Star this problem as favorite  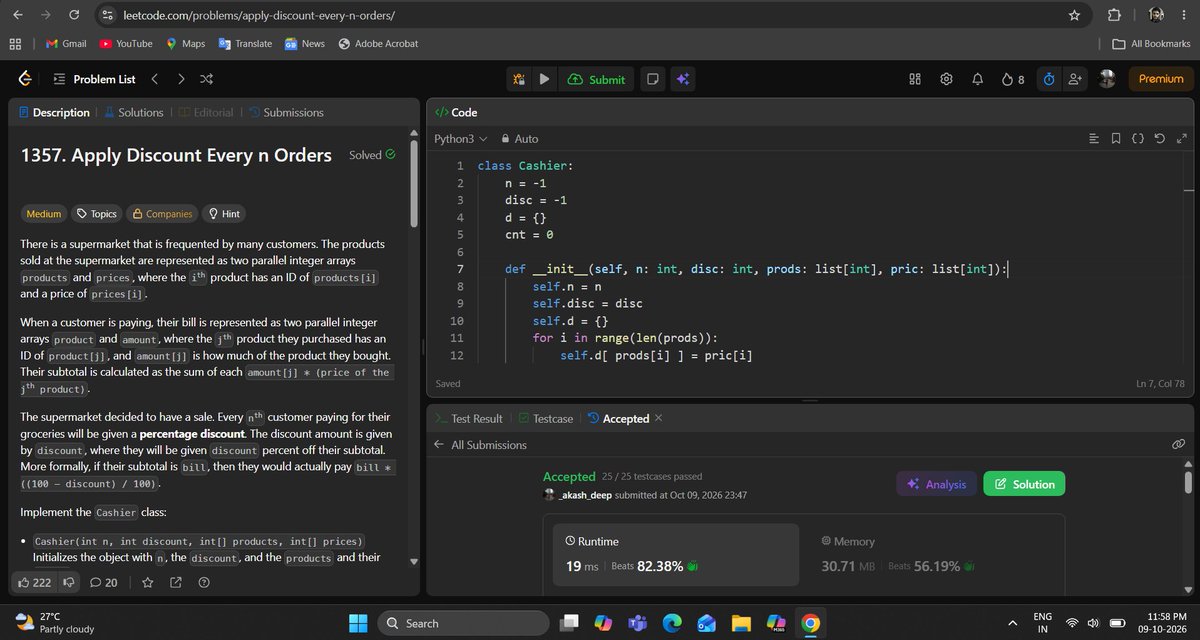click(x=148, y=582)
